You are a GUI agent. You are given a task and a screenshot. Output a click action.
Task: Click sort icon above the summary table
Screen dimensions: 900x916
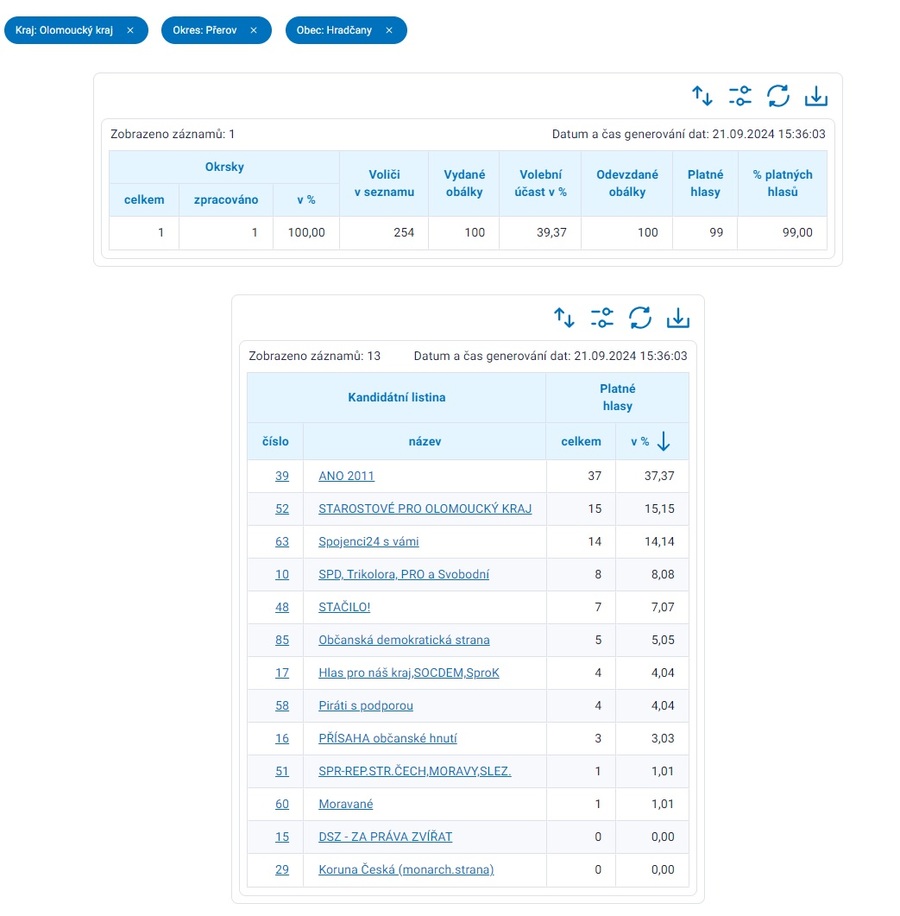[x=702, y=96]
